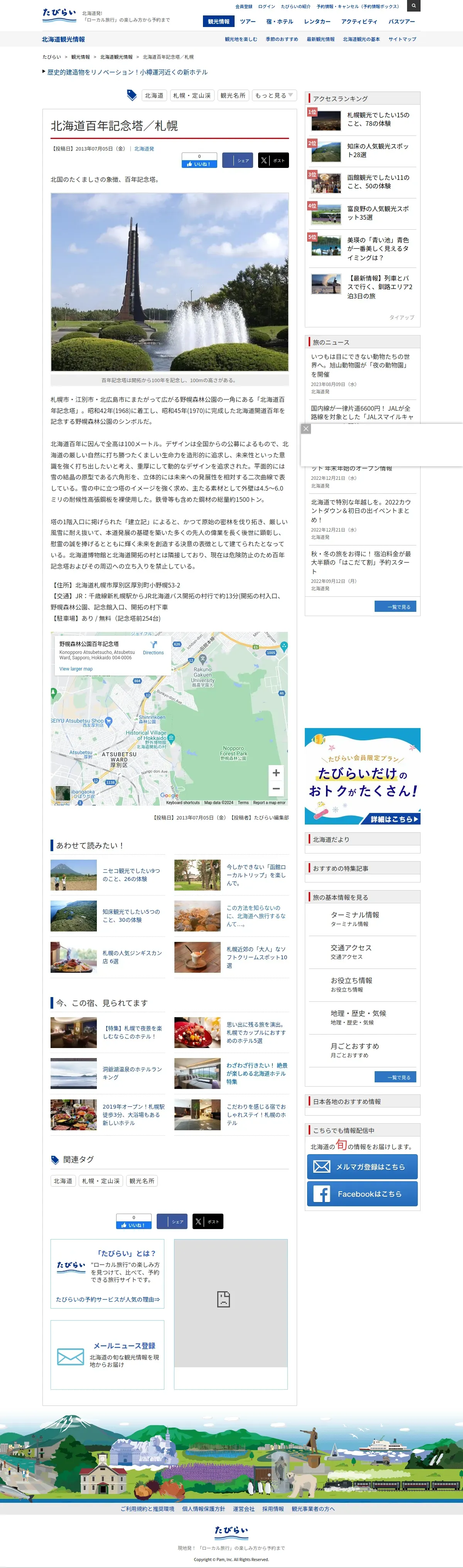This screenshot has width=463, height=1568.
Task: Click 北海道観光情報 breadcrumb link
Action: (x=116, y=57)
